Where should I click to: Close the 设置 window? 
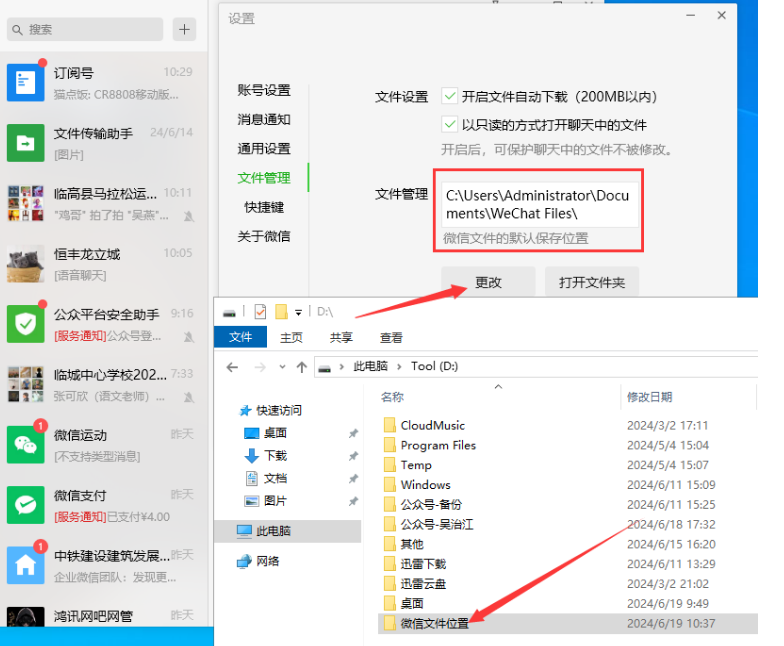(x=722, y=16)
